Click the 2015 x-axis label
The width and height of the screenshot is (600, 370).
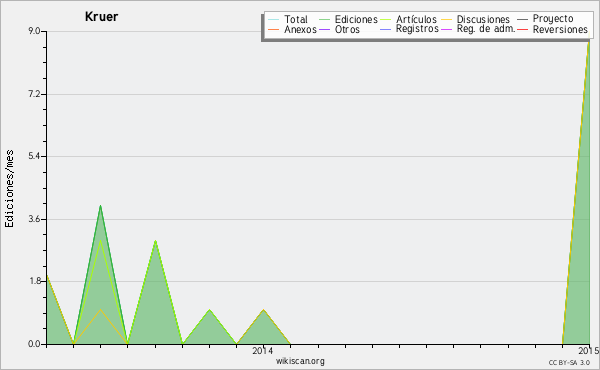point(589,350)
